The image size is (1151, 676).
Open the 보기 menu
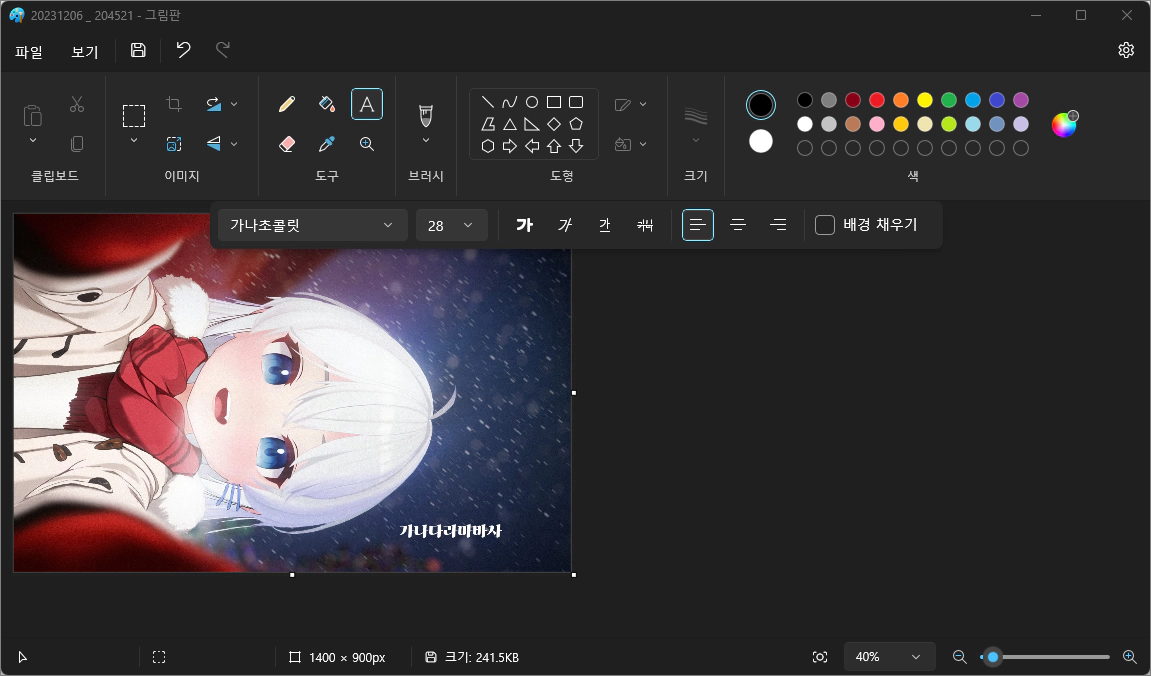(84, 51)
